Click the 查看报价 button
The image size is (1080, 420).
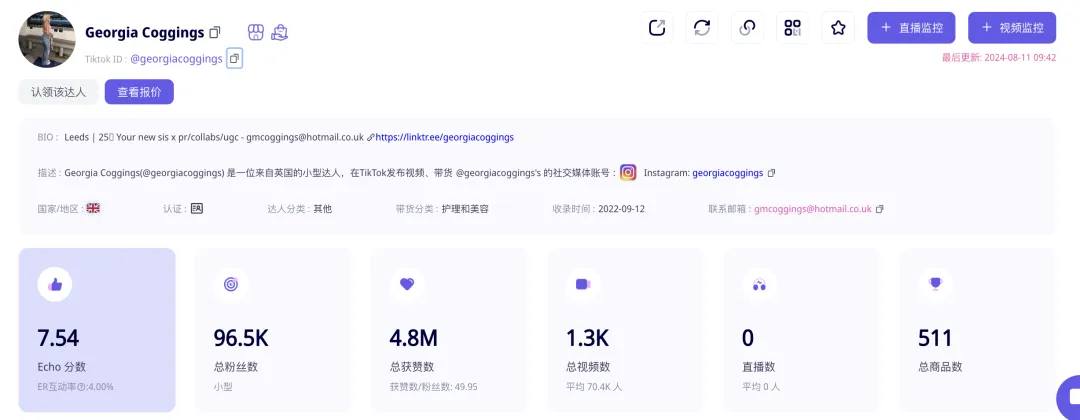pyautogui.click(x=139, y=92)
